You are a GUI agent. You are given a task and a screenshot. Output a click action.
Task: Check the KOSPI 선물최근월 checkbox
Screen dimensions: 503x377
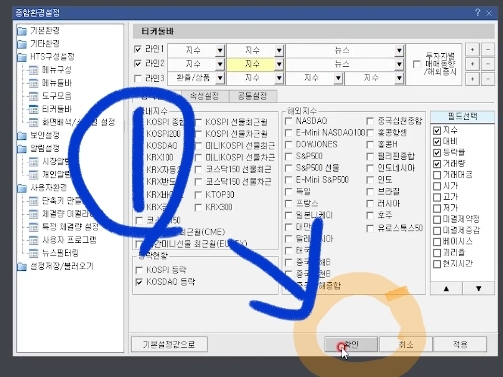pos(198,122)
